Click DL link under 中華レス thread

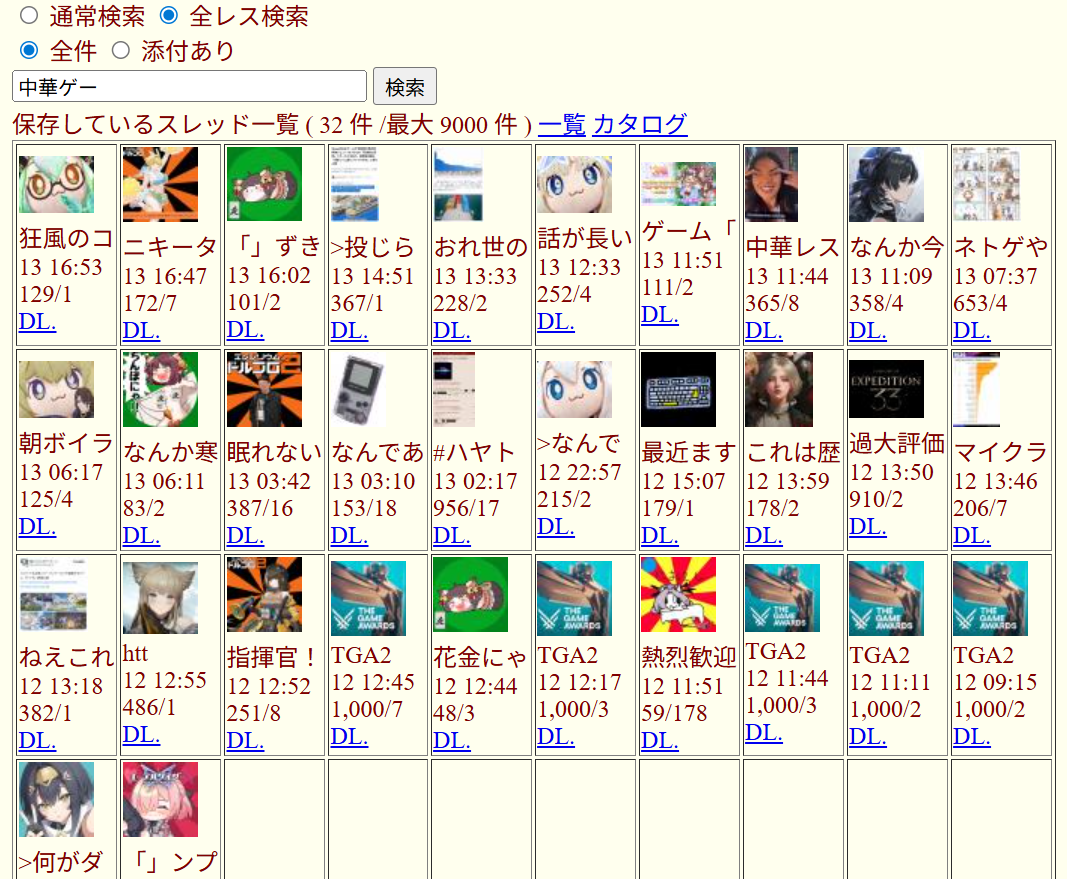tap(764, 331)
